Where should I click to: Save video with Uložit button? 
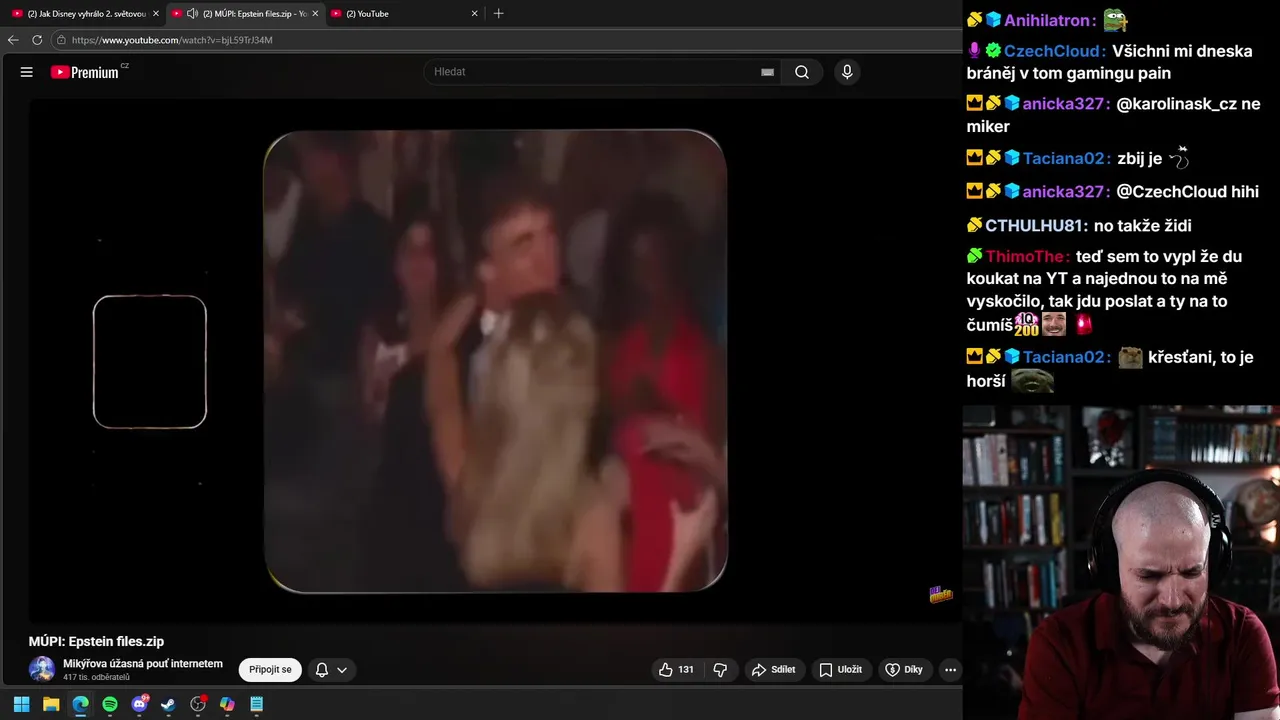tap(841, 670)
